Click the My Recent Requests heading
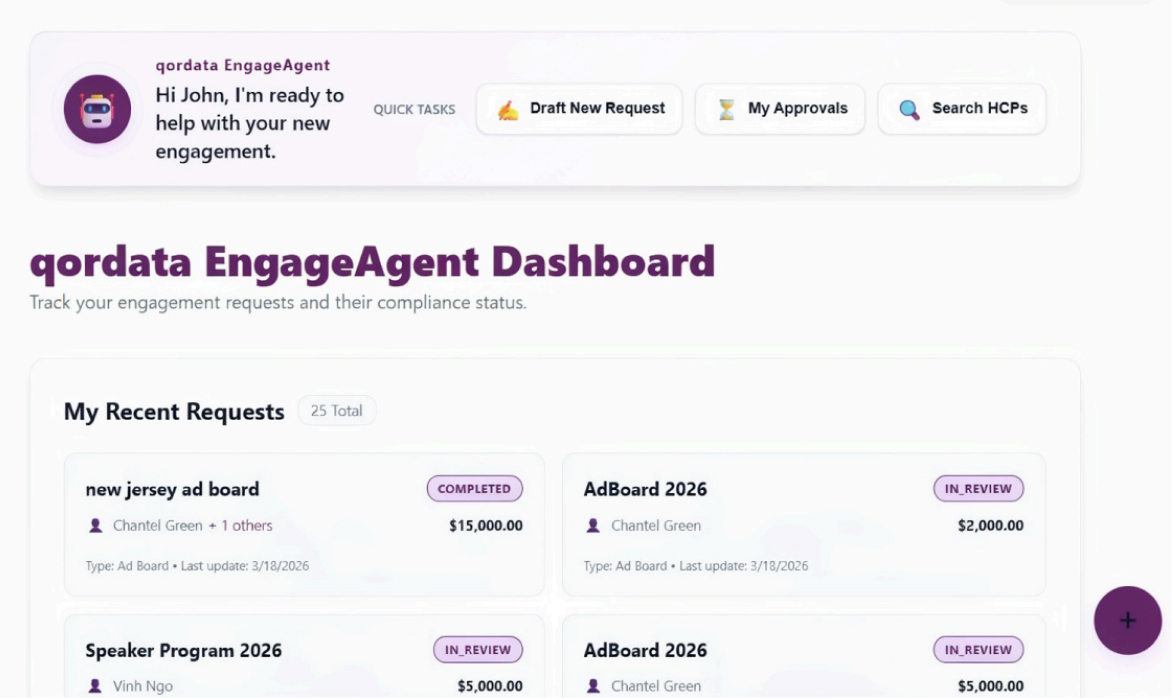The height and width of the screenshot is (698, 1172). click(x=174, y=412)
